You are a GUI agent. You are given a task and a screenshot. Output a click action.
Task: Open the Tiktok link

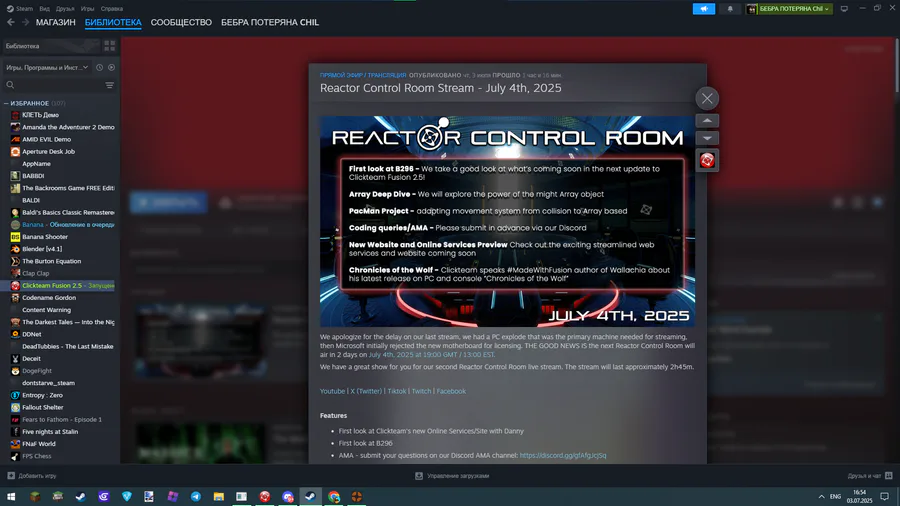pos(397,391)
